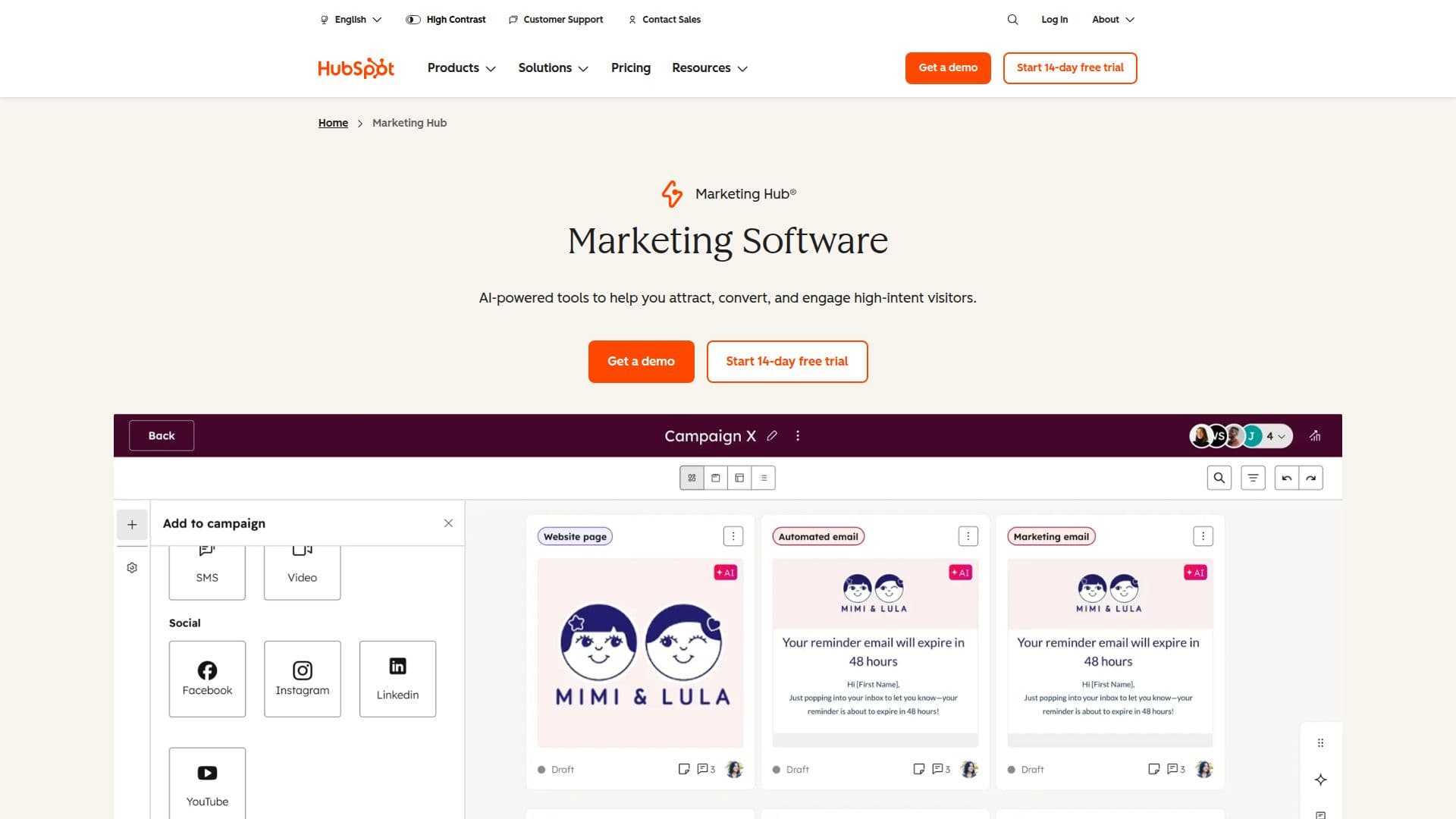Click the gear settings icon in left sidebar

[x=132, y=568]
